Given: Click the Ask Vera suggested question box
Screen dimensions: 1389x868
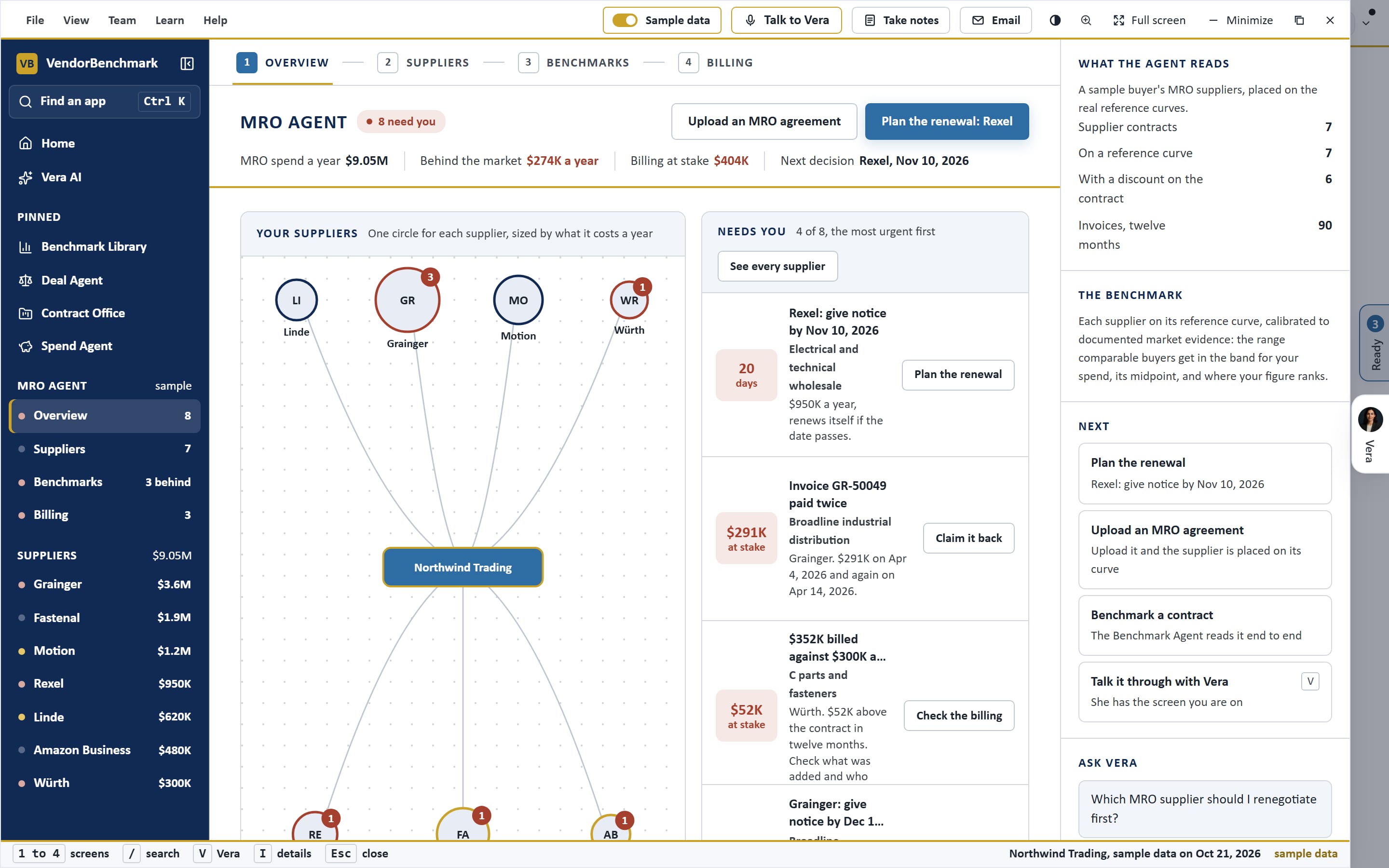Looking at the screenshot, I should [1204, 808].
